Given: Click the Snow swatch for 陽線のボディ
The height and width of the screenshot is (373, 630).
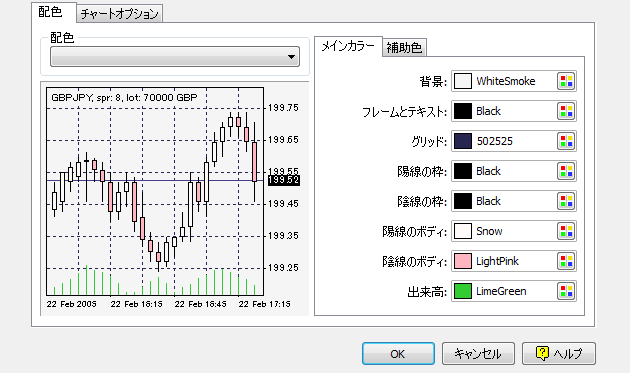Looking at the screenshot, I should [x=462, y=231].
